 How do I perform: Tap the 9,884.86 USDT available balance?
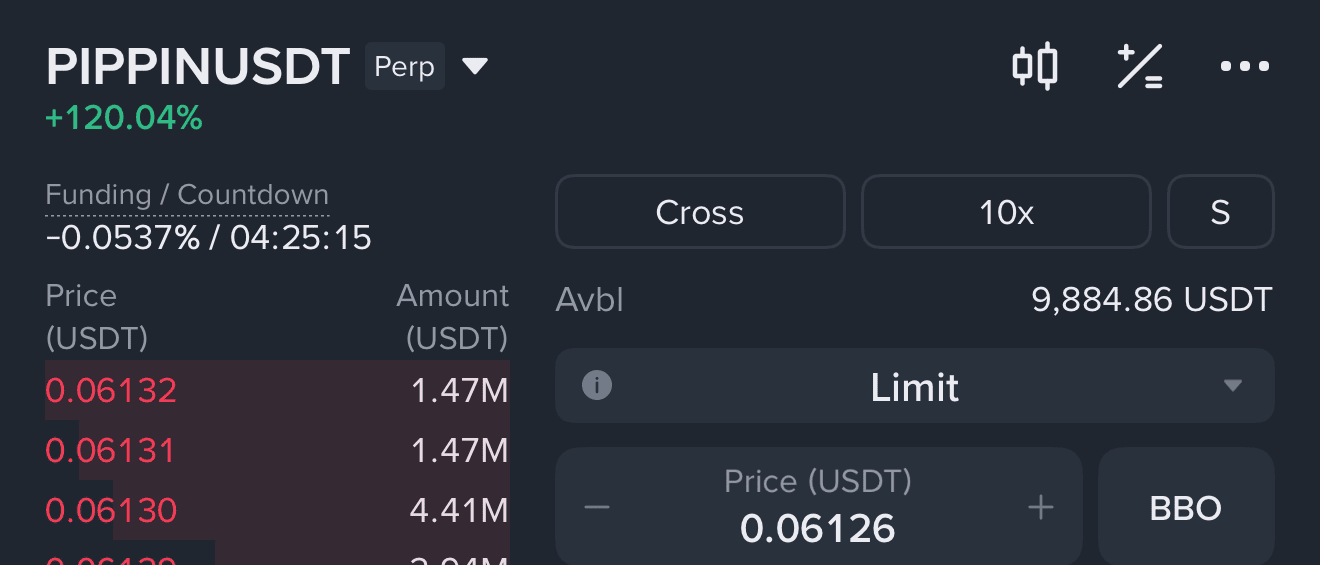1152,299
